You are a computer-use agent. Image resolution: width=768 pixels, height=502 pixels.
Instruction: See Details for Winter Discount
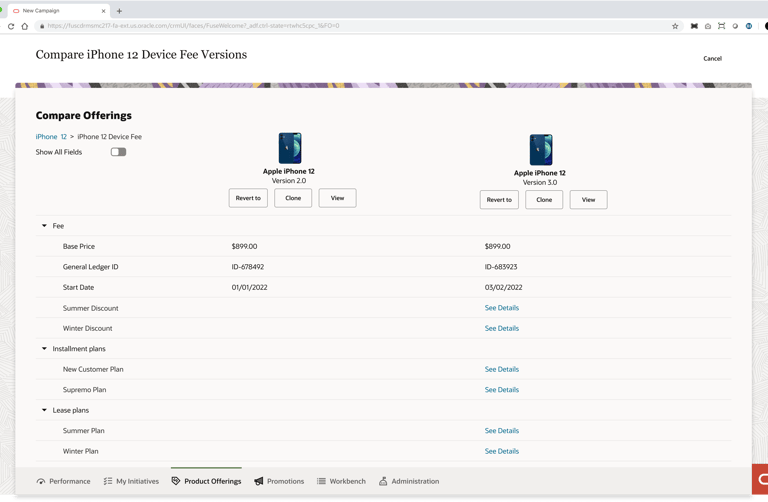point(502,329)
